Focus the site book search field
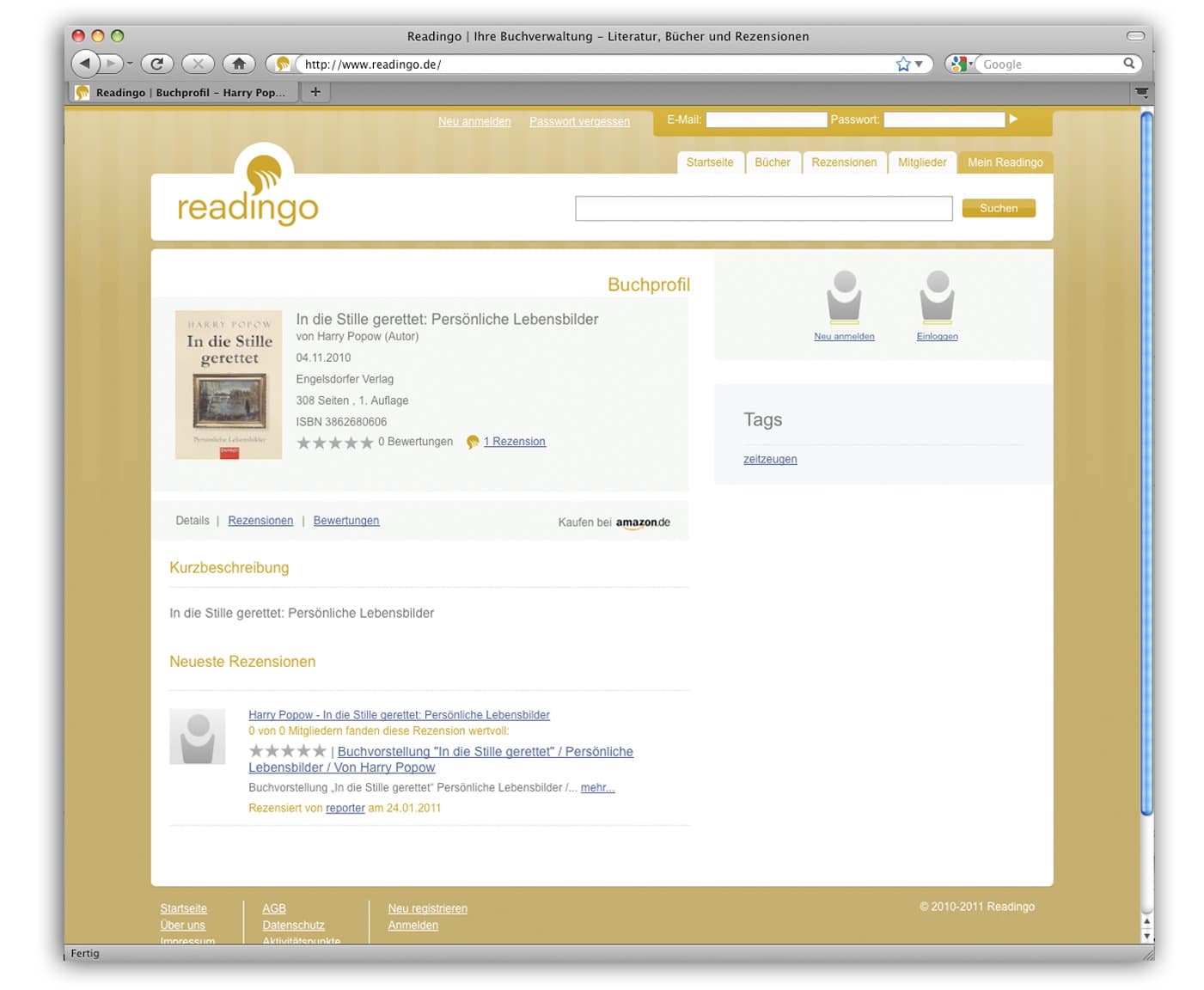 [763, 208]
